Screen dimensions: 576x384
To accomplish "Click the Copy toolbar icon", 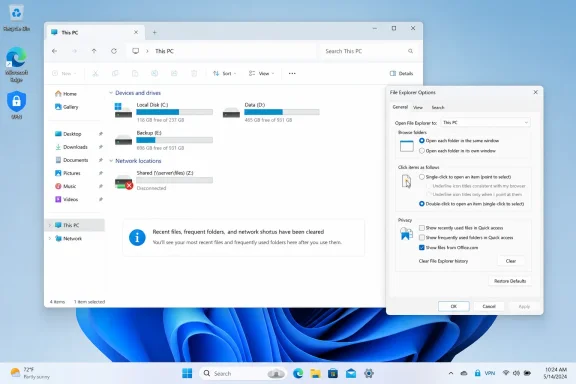I will pos(115,73).
